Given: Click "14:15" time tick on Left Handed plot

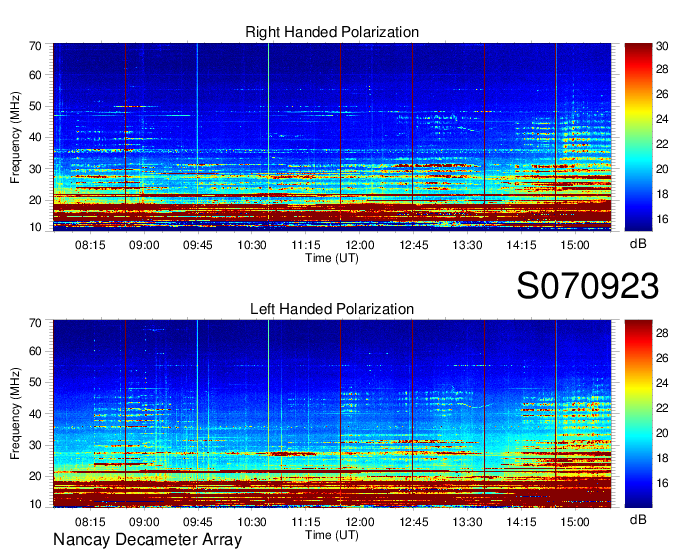Looking at the screenshot, I should (x=521, y=522).
